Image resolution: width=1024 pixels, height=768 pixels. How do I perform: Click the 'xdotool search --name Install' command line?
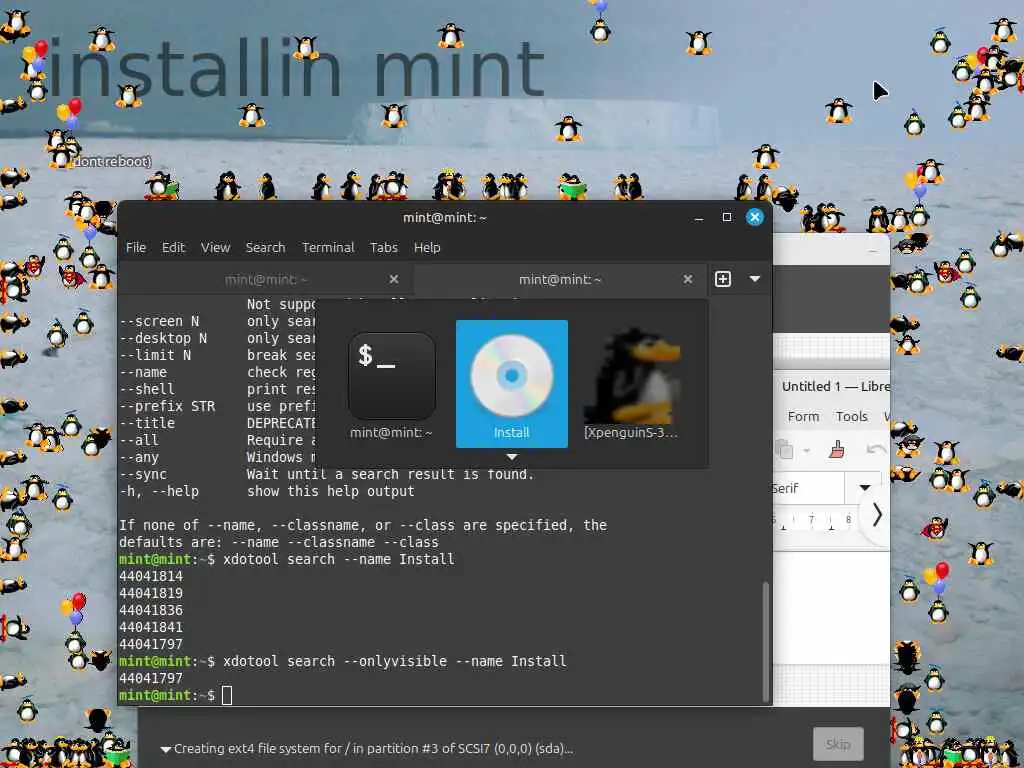point(338,559)
